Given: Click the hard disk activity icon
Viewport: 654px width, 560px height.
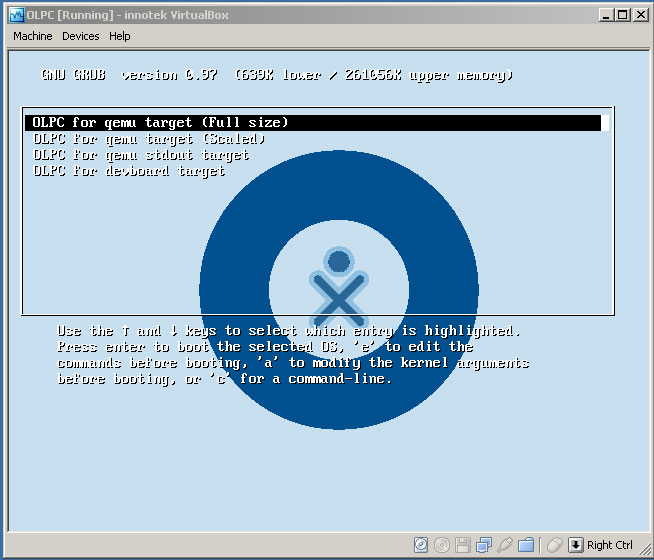Looking at the screenshot, I should [x=421, y=545].
